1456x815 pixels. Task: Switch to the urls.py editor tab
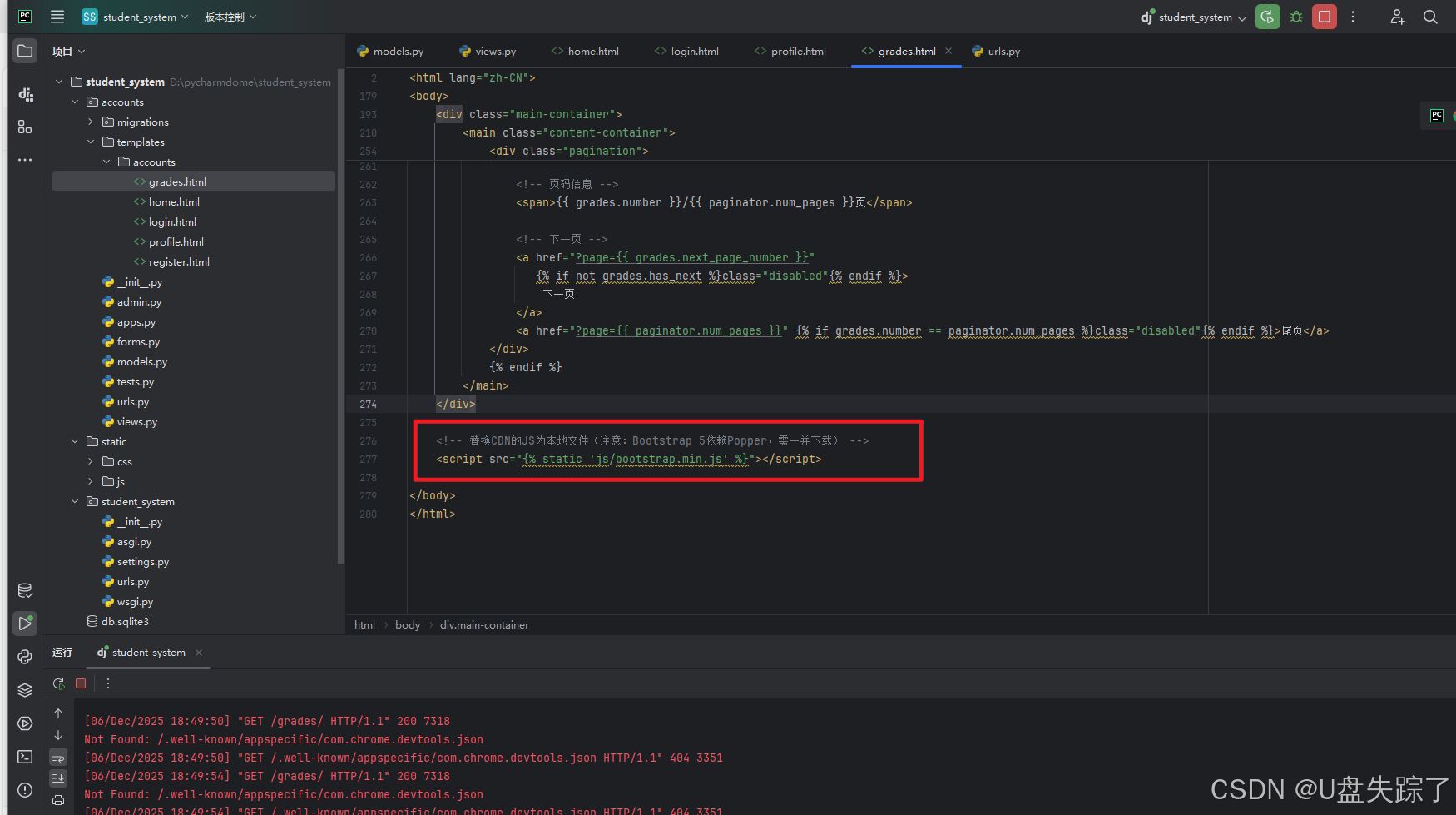point(996,51)
